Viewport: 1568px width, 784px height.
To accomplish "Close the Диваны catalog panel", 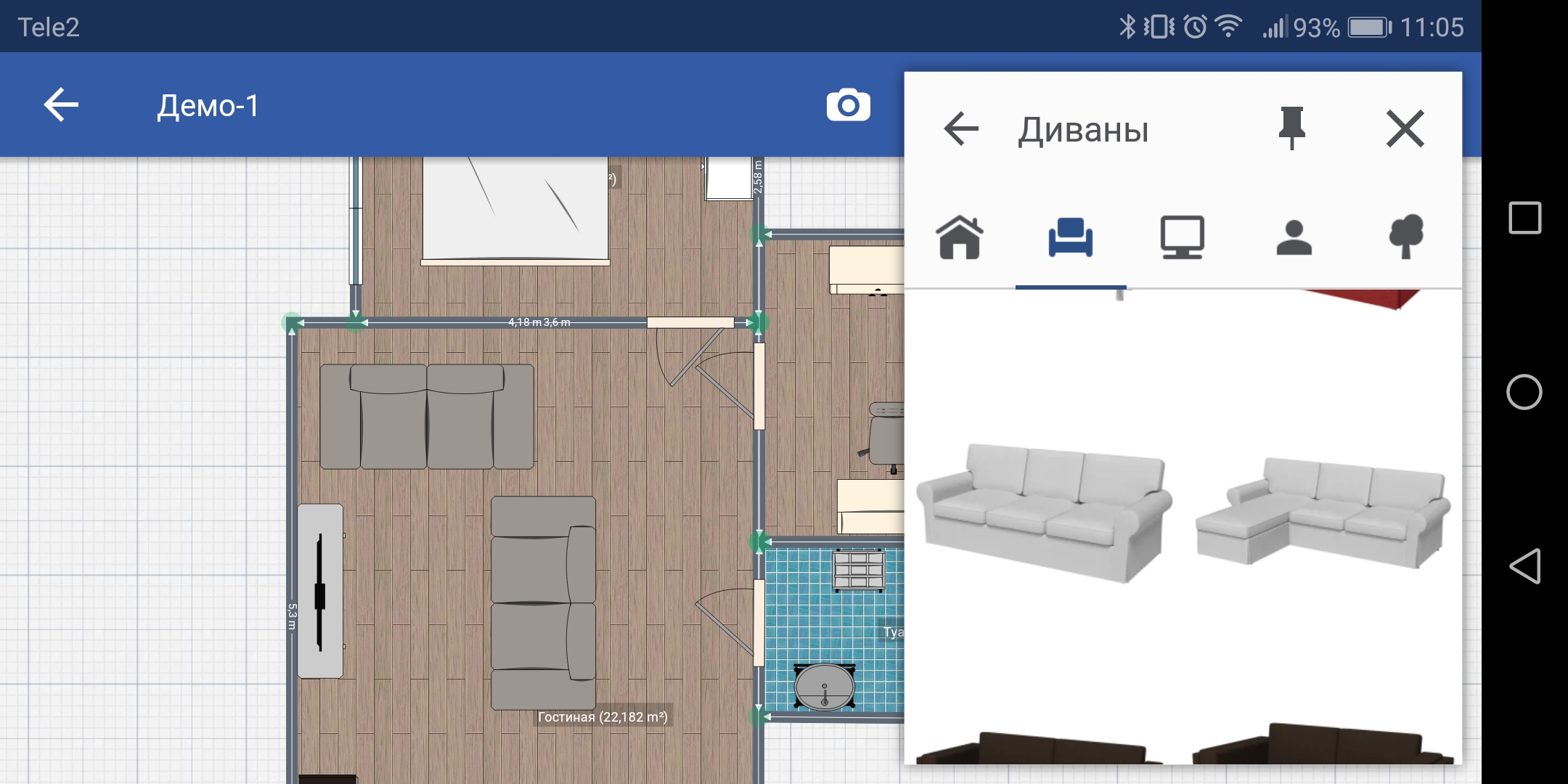I will (x=1405, y=129).
